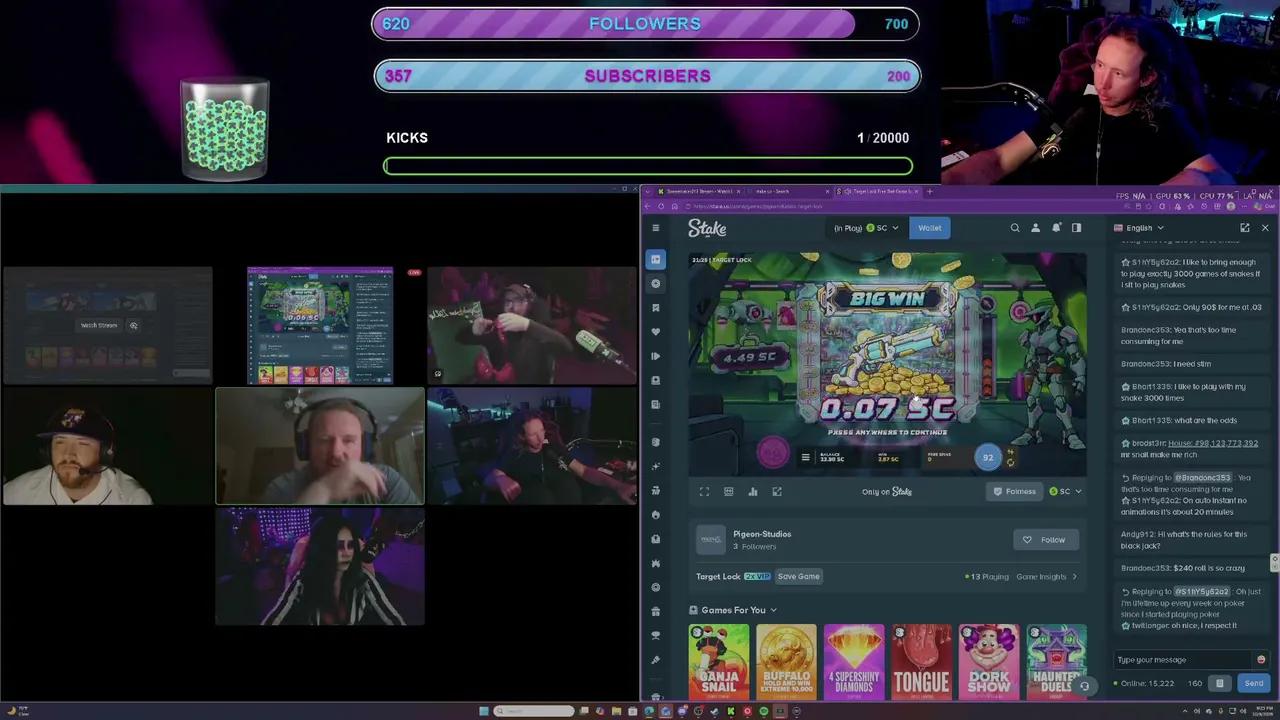Screen dimensions: 1280x720
Task: Open the Pigeon-Studios provider link
Action: click(762, 534)
